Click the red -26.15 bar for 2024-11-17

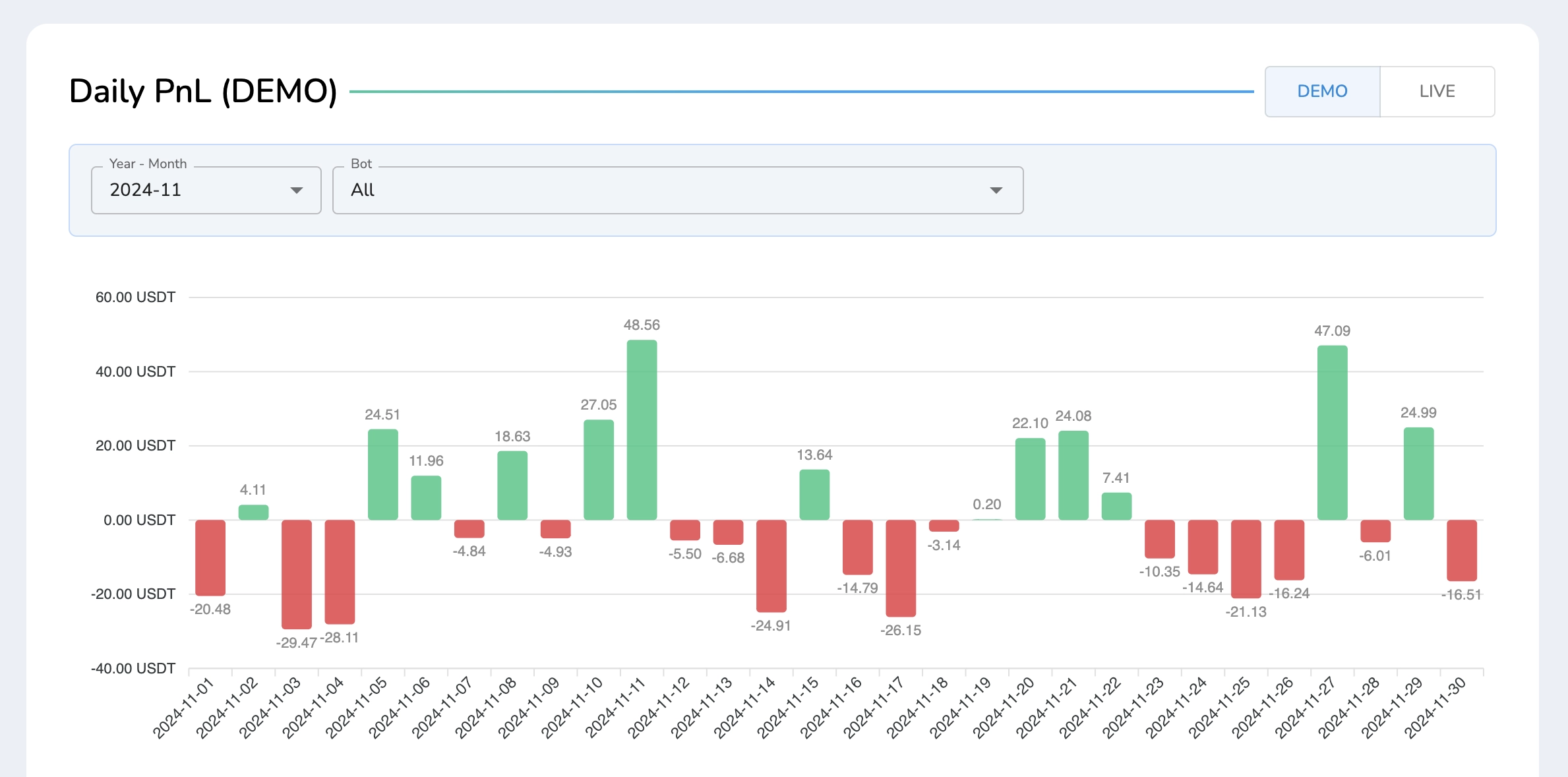tap(901, 569)
